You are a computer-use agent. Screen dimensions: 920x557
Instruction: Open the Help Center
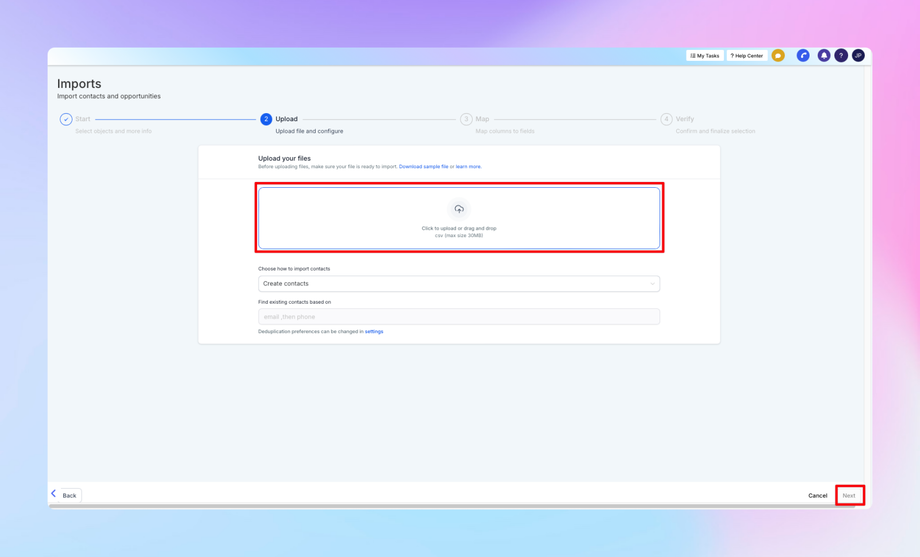click(747, 56)
